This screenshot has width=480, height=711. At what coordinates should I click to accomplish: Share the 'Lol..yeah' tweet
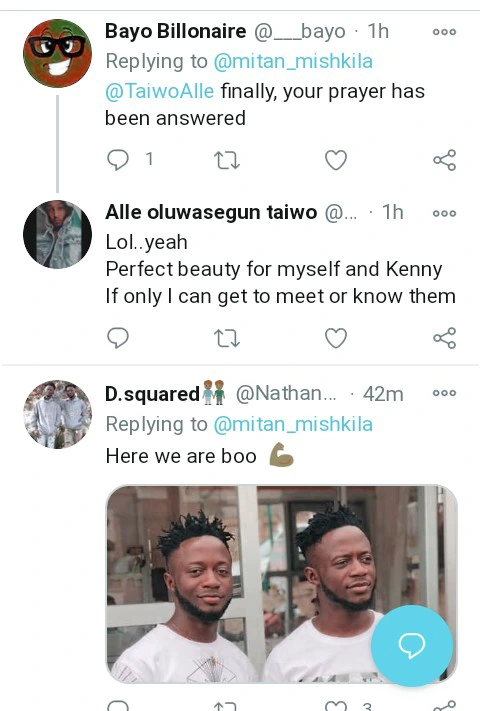(x=445, y=338)
